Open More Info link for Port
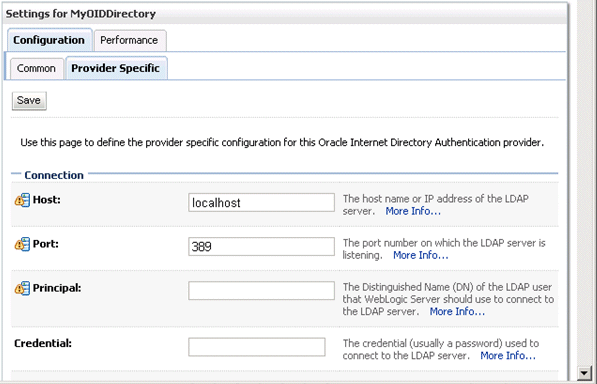The height and width of the screenshot is (384, 597). pyautogui.click(x=421, y=255)
